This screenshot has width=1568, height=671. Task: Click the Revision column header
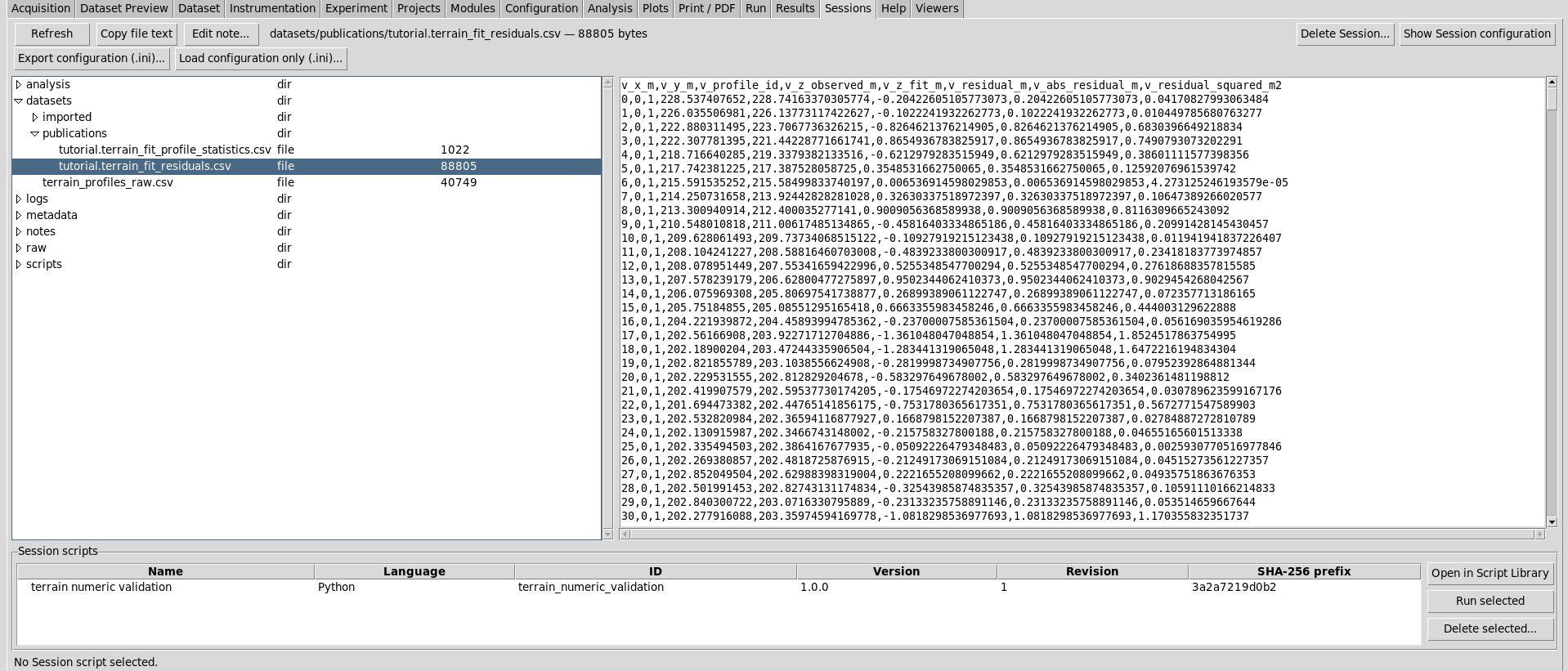(1092, 571)
